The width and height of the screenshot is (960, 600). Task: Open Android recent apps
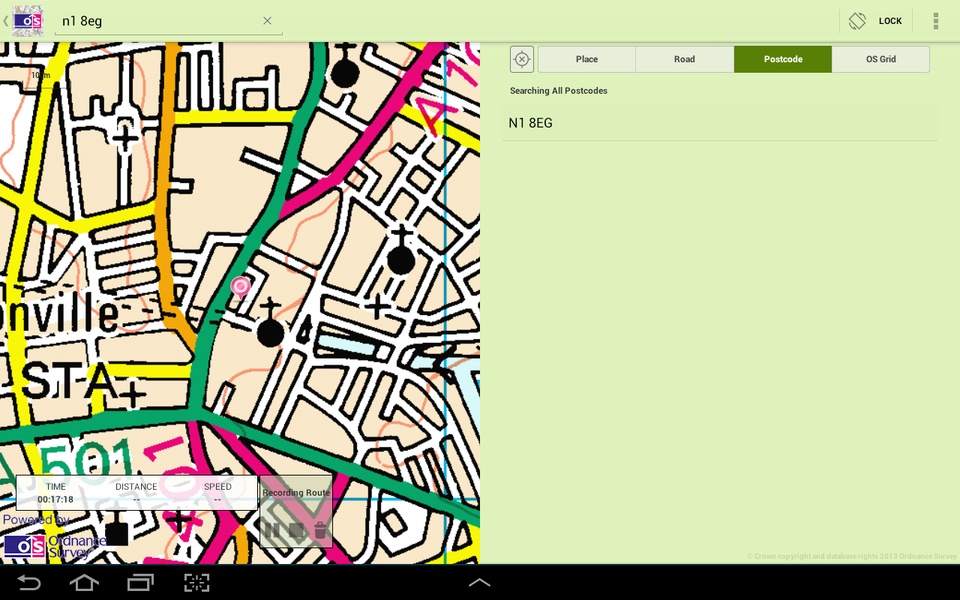tap(140, 582)
